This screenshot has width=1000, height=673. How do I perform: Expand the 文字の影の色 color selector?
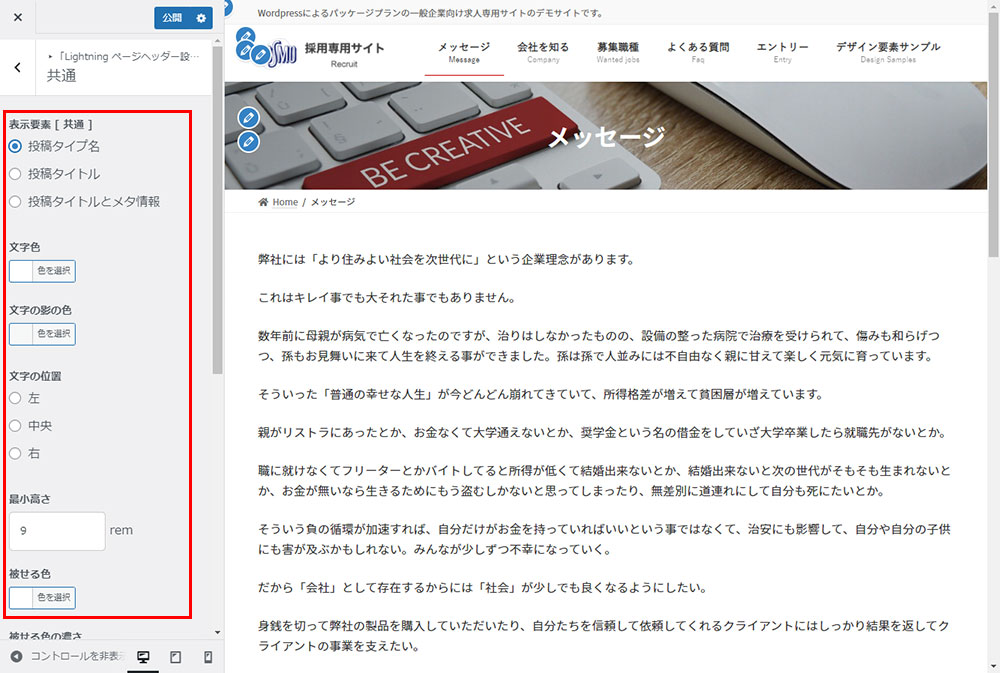click(42, 334)
